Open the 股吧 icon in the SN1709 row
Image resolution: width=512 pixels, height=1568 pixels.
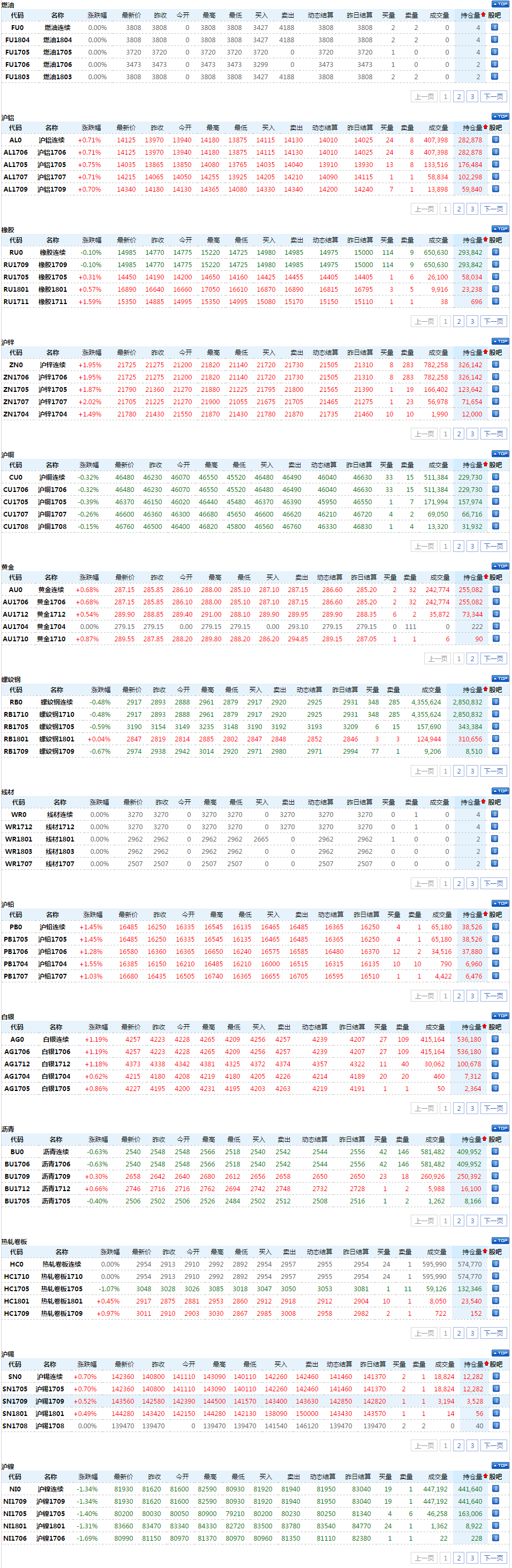[x=496, y=1400]
